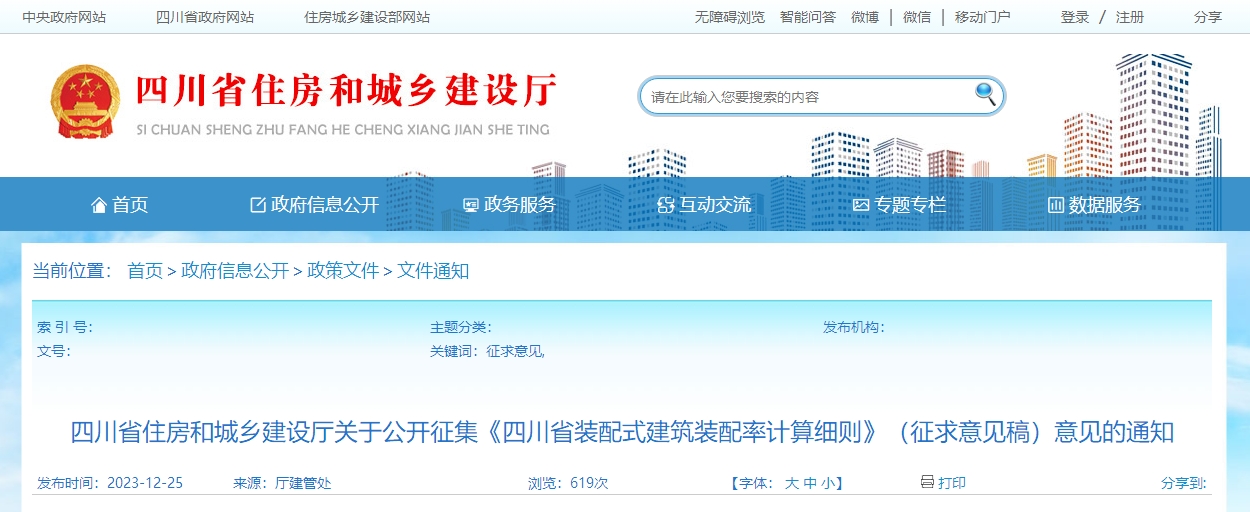Visit the 住房城乡建设部网站 link
Image resolution: width=1250 pixels, height=512 pixels.
tap(367, 17)
